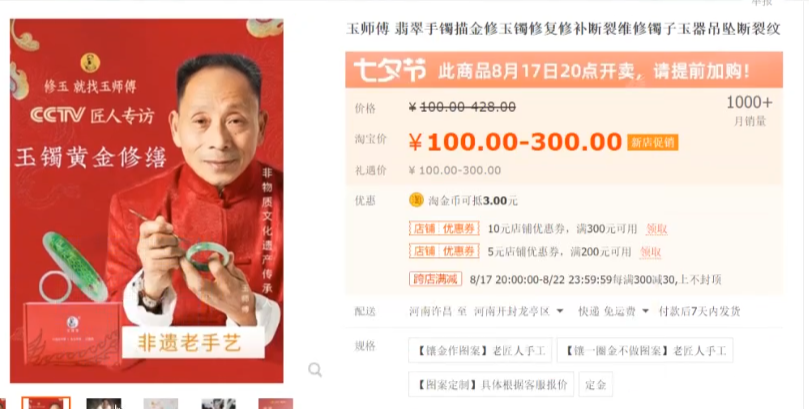809x409 pixels.
Task: Click the 店铺优惠券 tag for 10元 coupon
Action: (444, 228)
